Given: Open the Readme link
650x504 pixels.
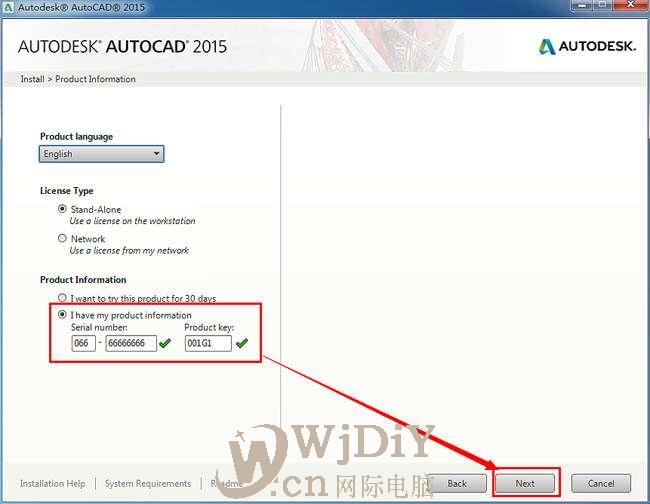Looking at the screenshot, I should tap(227, 483).
